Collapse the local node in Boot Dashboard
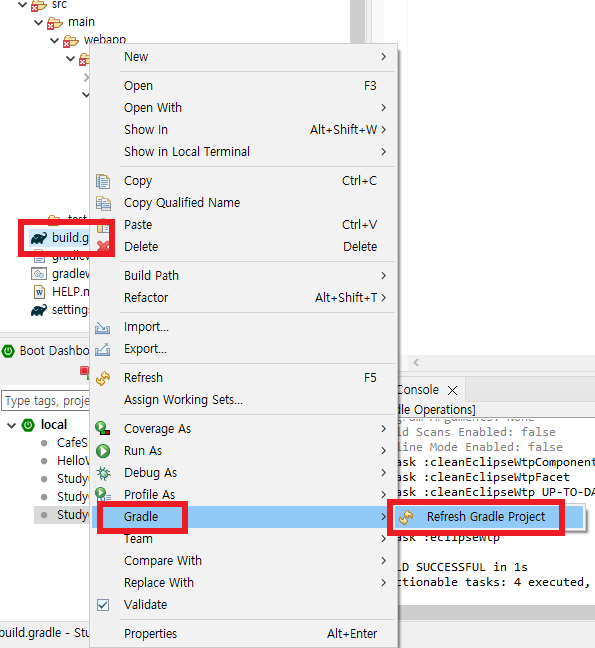The width and height of the screenshot is (595, 648). click(12, 425)
